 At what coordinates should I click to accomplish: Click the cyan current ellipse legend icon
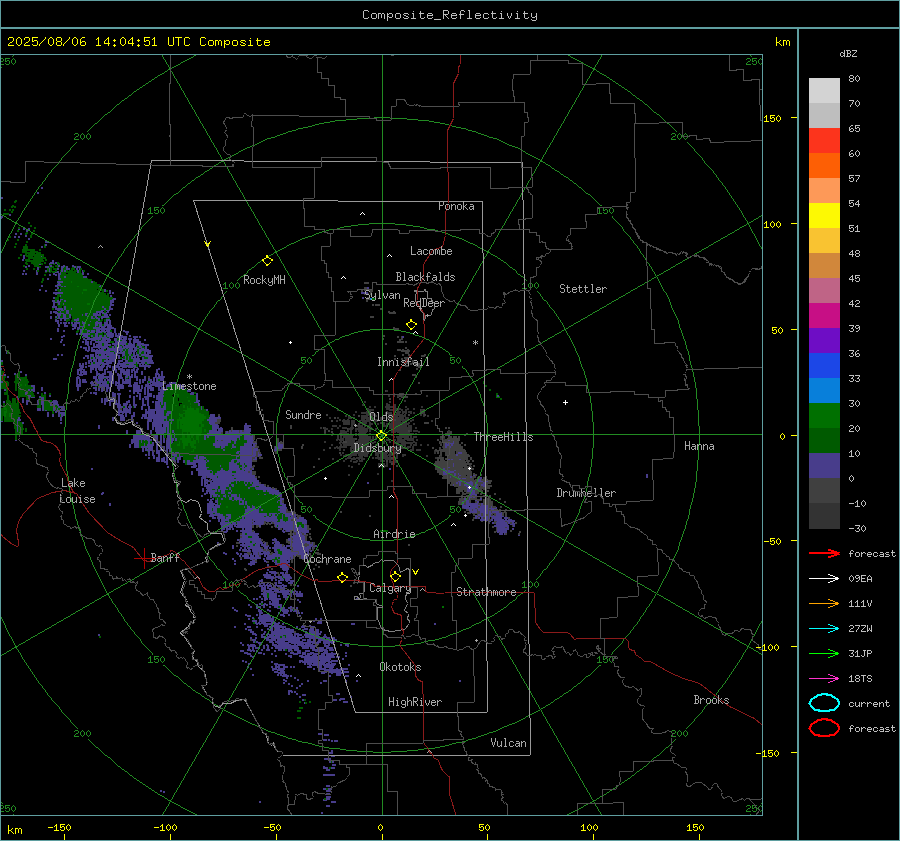(824, 703)
